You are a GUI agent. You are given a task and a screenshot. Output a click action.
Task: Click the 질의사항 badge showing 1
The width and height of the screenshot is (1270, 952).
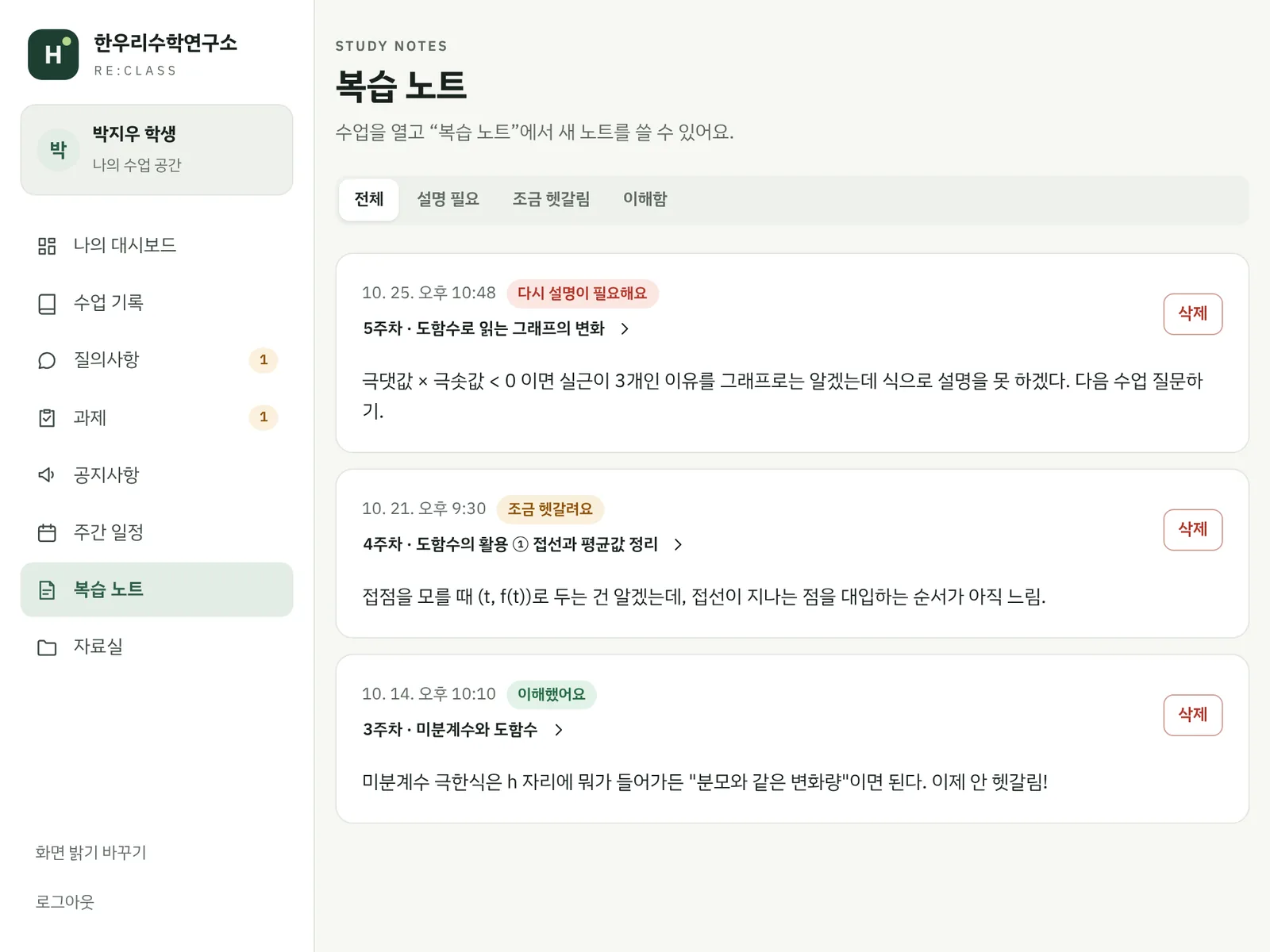tap(264, 360)
